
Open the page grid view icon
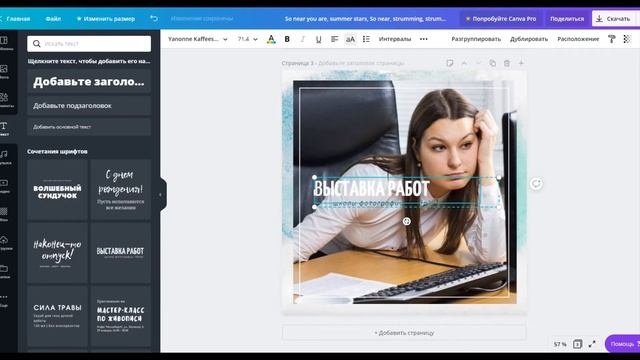[577, 344]
